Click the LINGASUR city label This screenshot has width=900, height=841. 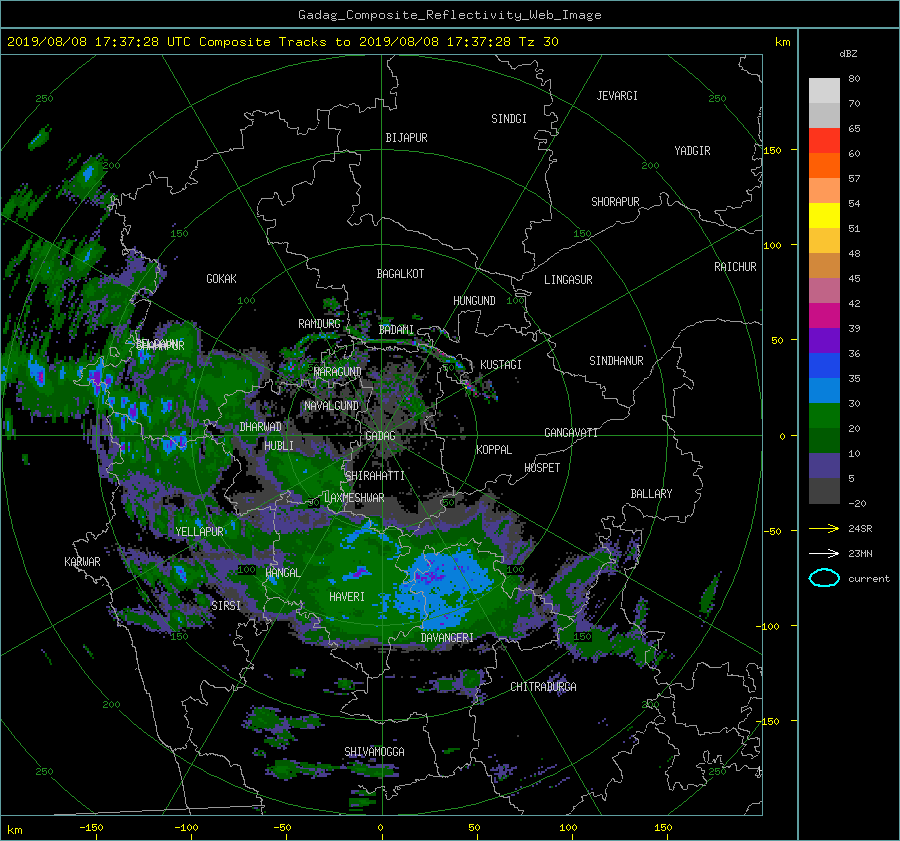pyautogui.click(x=568, y=280)
